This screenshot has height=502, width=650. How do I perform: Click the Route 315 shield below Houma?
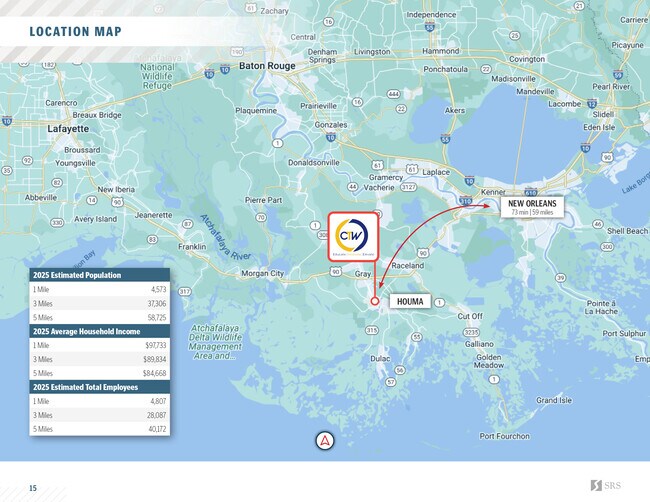pos(372,329)
